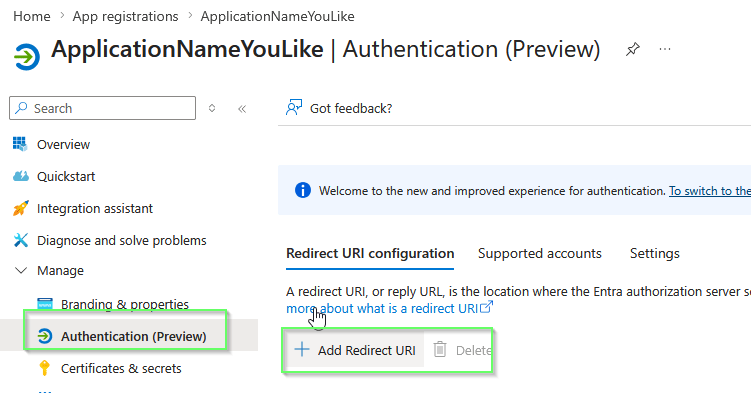Click the magnifier icon in Search box
The height and width of the screenshot is (393, 751).
click(x=21, y=108)
